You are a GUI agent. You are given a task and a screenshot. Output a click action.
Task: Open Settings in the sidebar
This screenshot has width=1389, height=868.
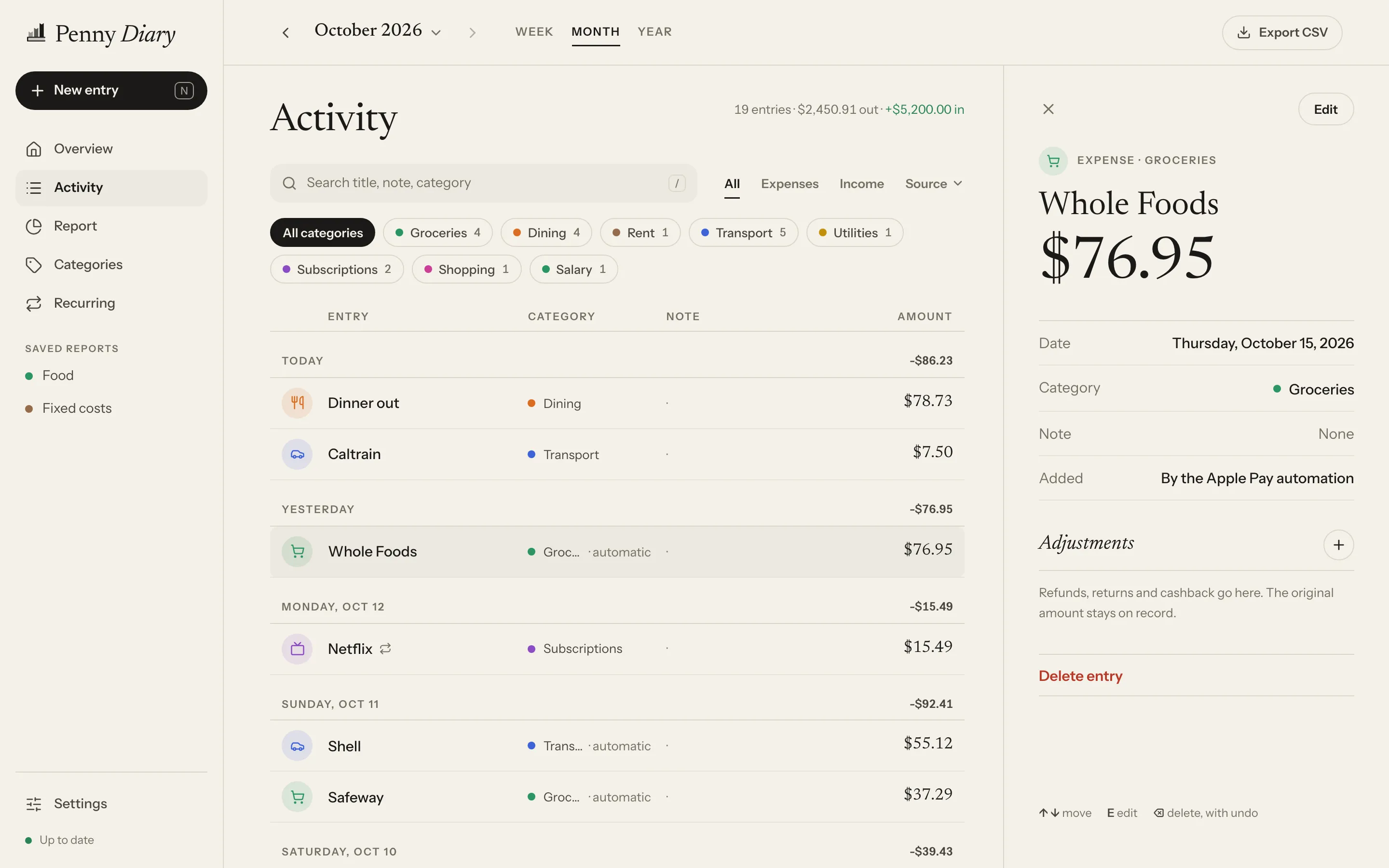point(111,804)
